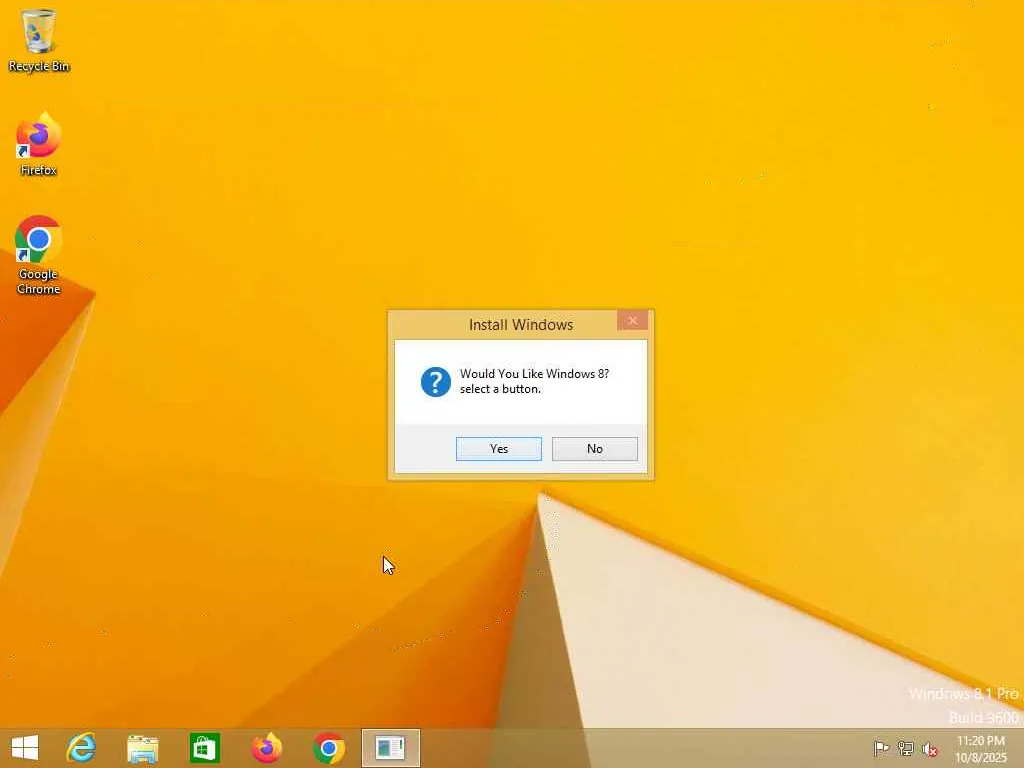
Task: Select the Google Chrome desktop shortcut
Action: click(x=39, y=255)
